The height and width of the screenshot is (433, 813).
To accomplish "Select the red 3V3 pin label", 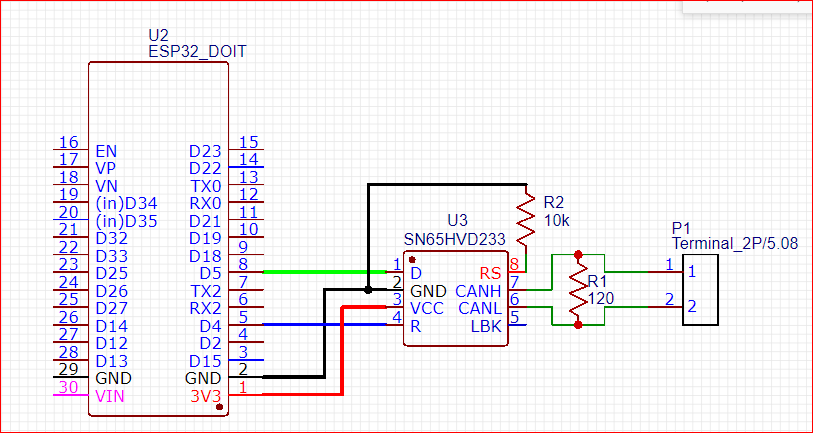I will click(206, 397).
